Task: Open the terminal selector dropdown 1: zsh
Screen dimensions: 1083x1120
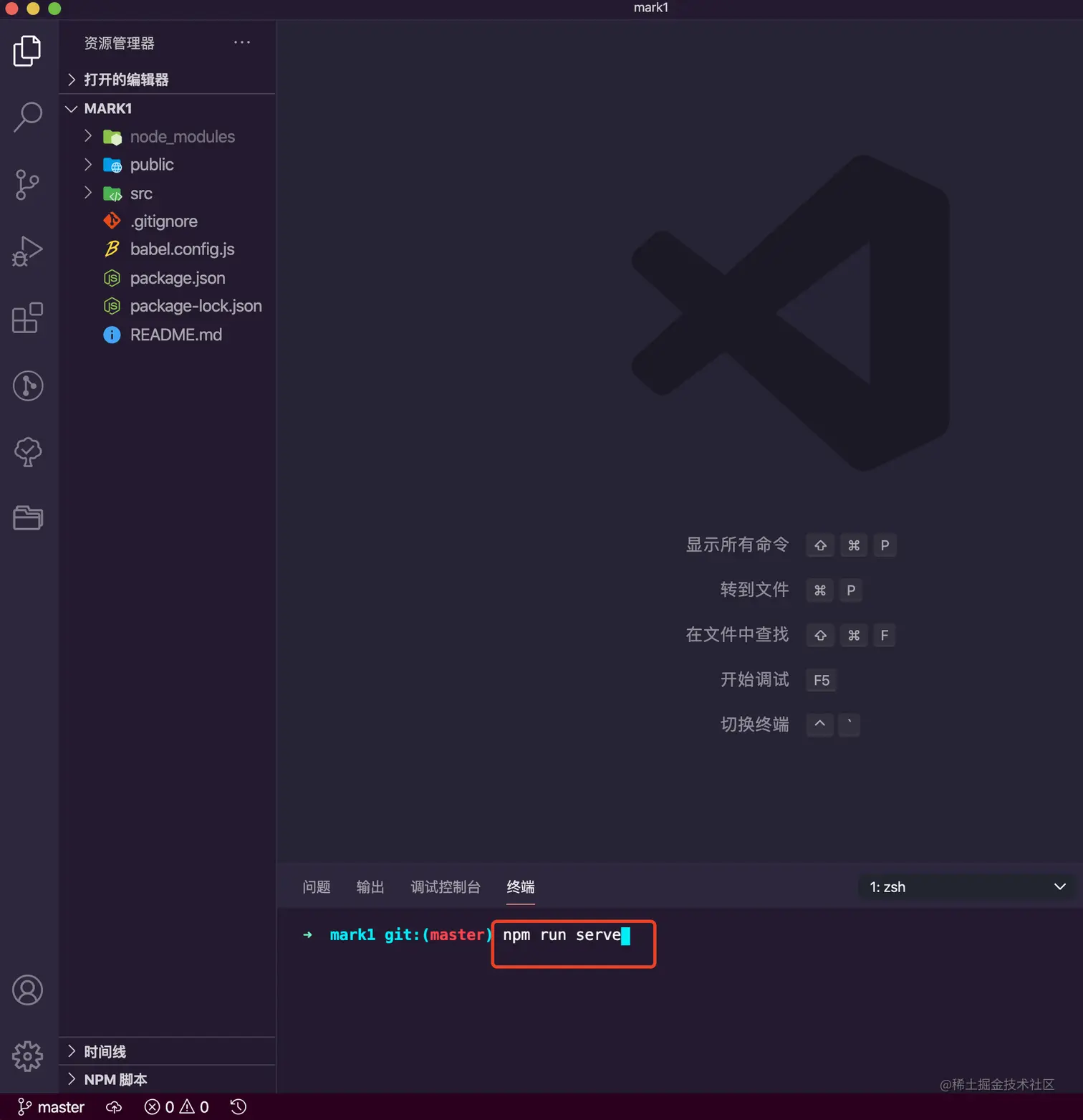Action: [x=966, y=887]
